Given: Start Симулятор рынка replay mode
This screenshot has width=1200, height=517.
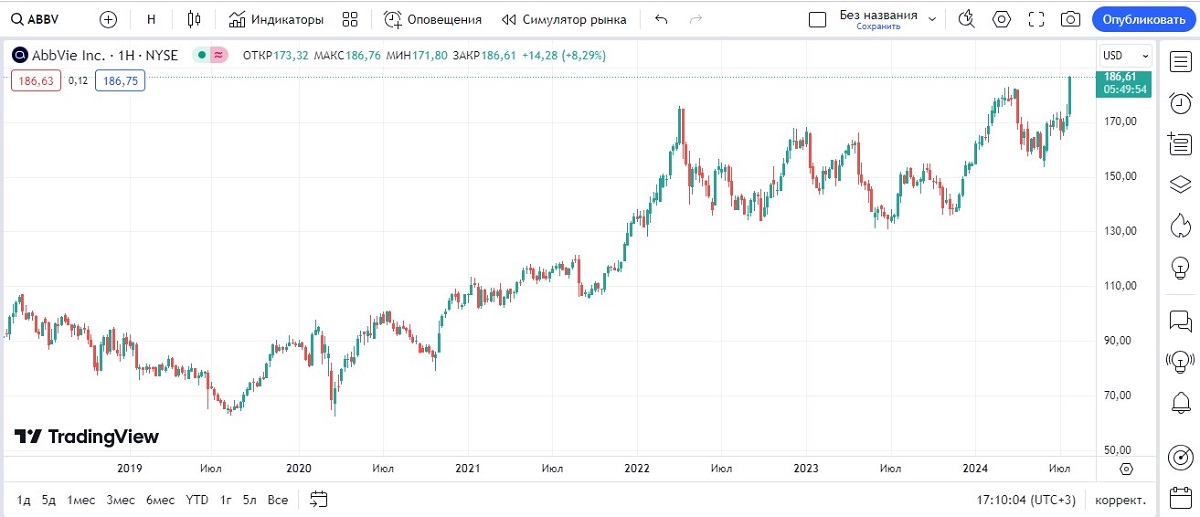Looking at the screenshot, I should tap(564, 19).
